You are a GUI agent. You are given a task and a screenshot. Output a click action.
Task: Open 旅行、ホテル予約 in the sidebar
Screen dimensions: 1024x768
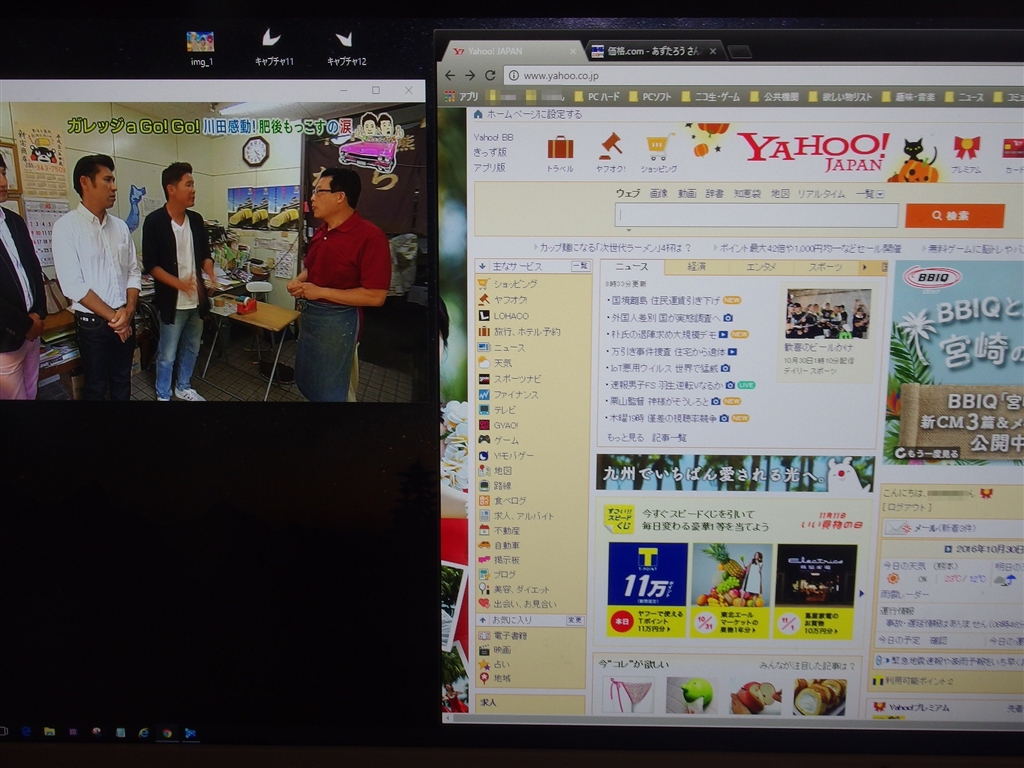[x=519, y=332]
